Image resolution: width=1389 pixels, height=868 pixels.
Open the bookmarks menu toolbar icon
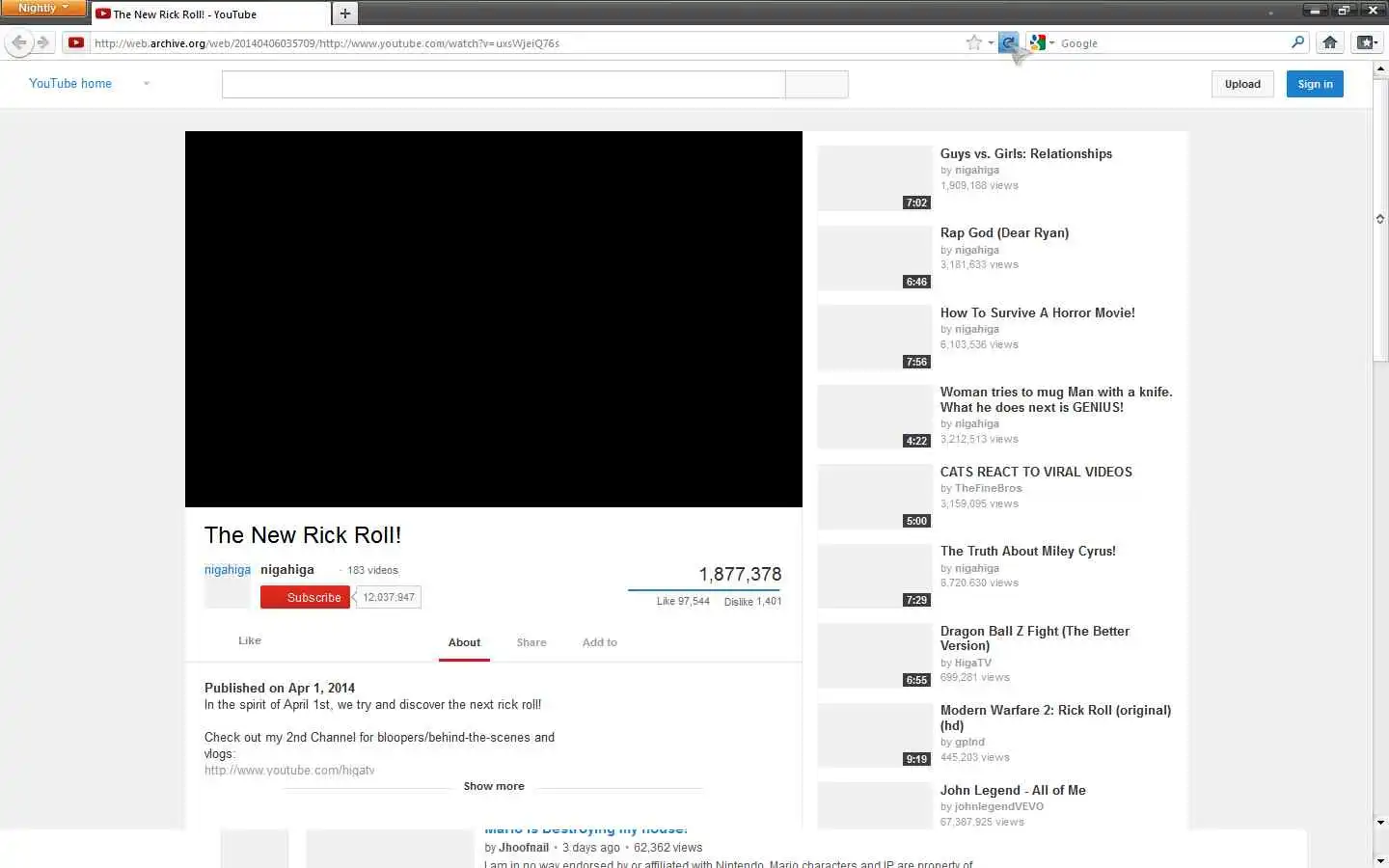click(1367, 42)
